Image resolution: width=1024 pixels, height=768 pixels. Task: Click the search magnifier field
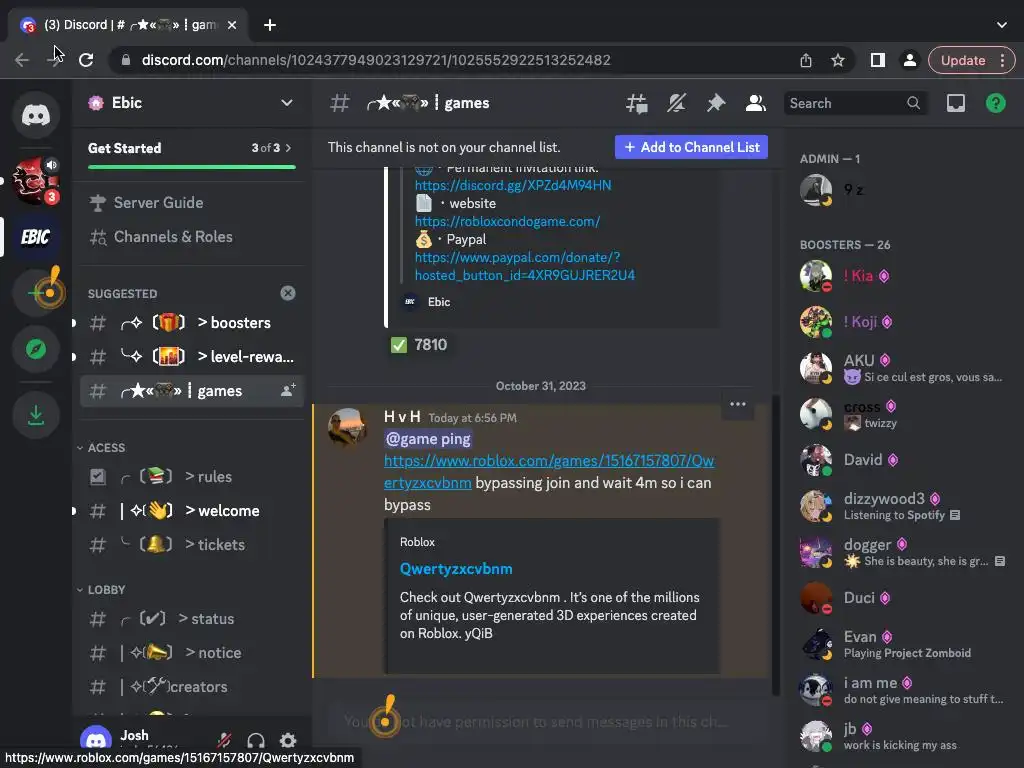pyautogui.click(x=856, y=103)
